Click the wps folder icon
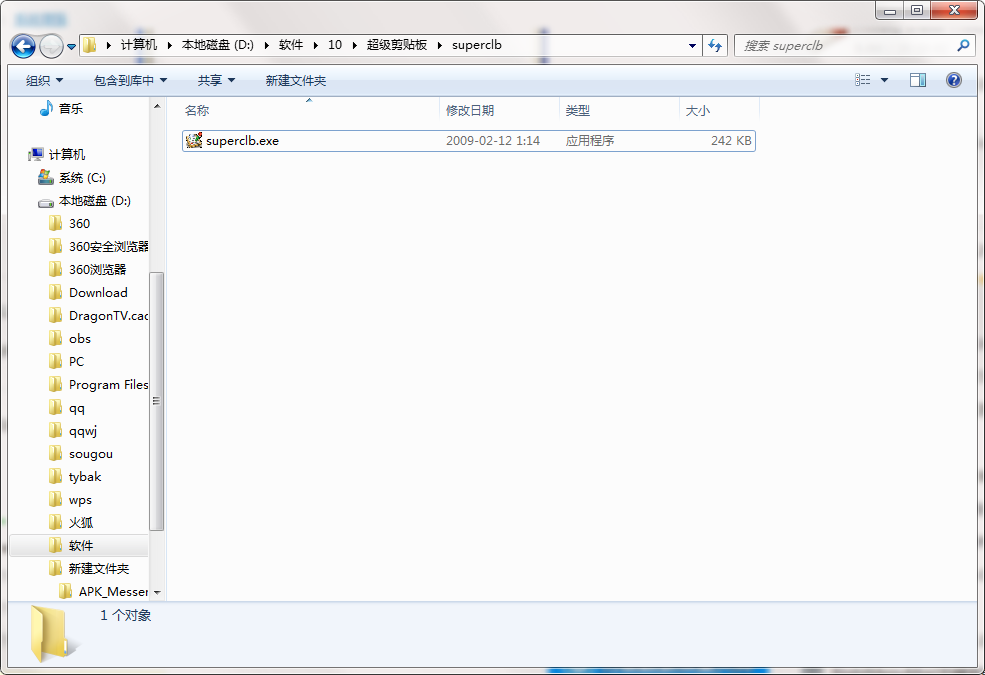 point(55,500)
